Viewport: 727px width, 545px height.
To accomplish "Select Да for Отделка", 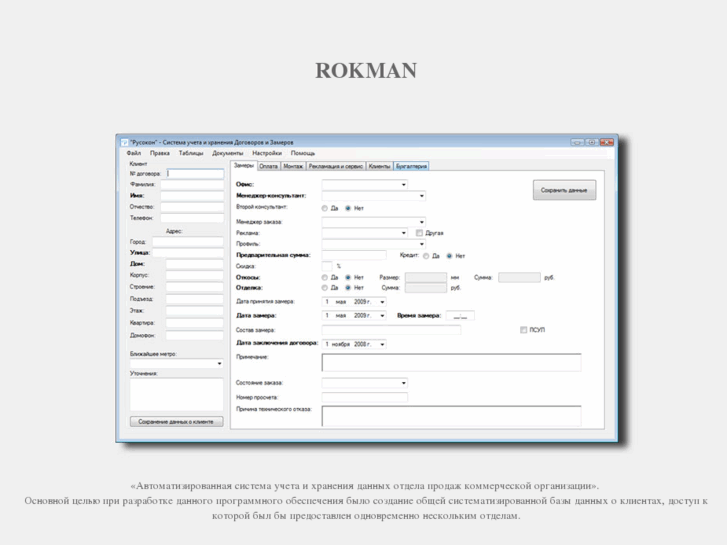I will (x=325, y=288).
